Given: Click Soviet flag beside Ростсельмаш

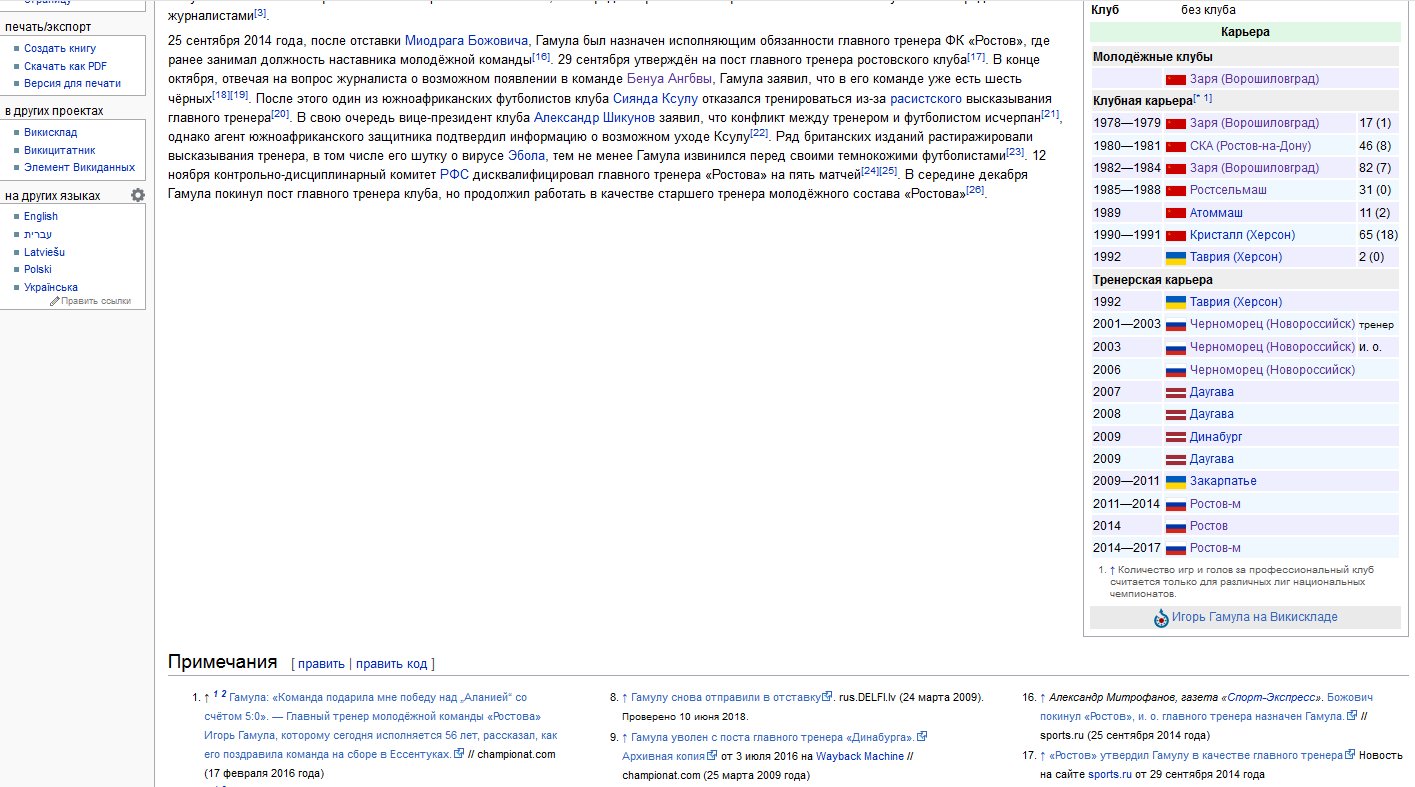Looking at the screenshot, I should [x=1176, y=190].
